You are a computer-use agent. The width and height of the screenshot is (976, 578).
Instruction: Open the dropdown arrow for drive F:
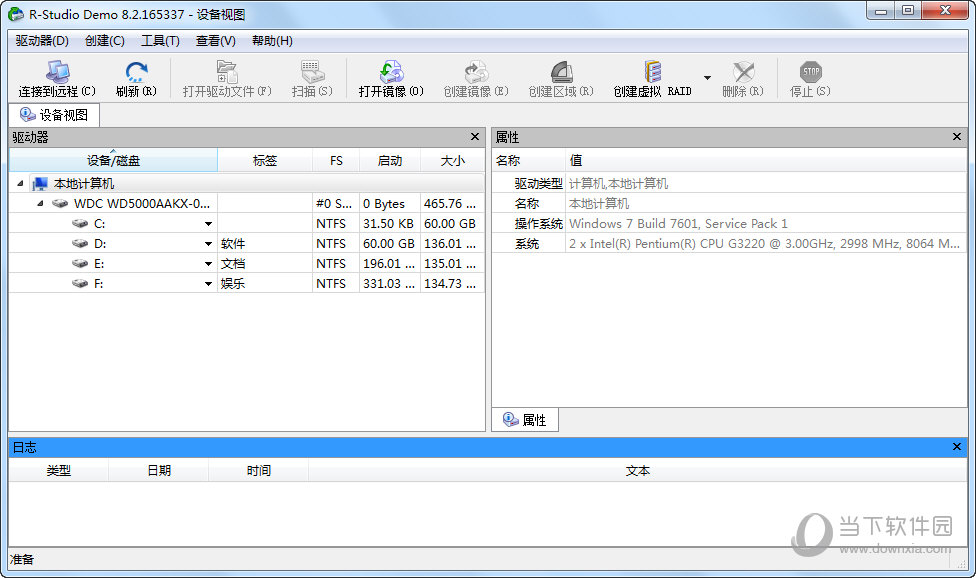coord(209,284)
